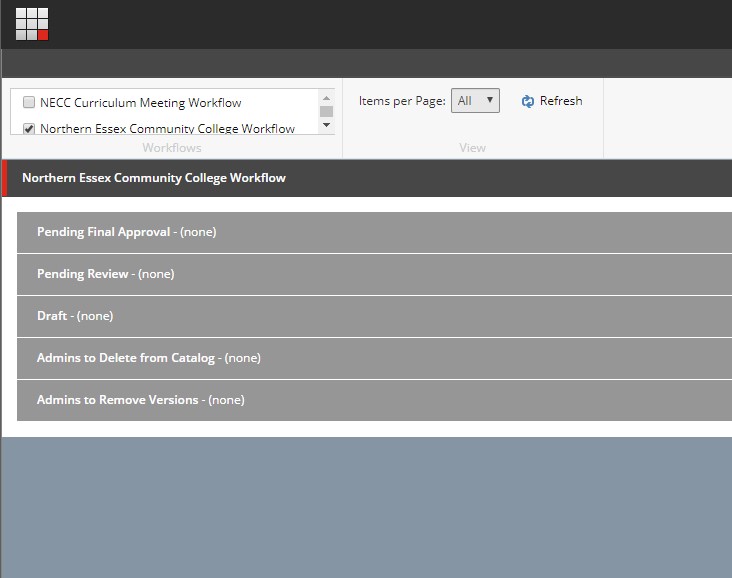Click the Items per Page label
The image size is (732, 578).
pyautogui.click(x=402, y=101)
